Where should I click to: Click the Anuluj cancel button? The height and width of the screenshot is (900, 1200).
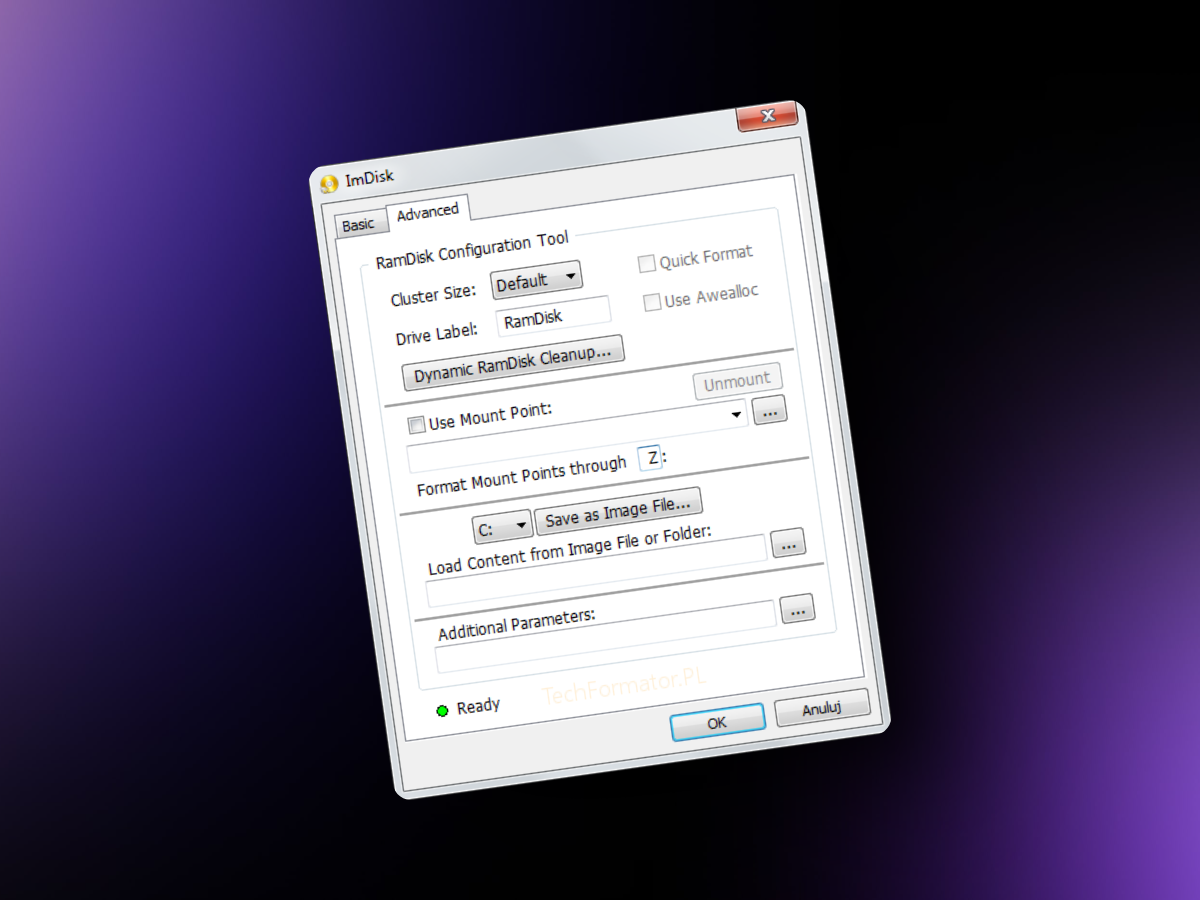pos(822,709)
